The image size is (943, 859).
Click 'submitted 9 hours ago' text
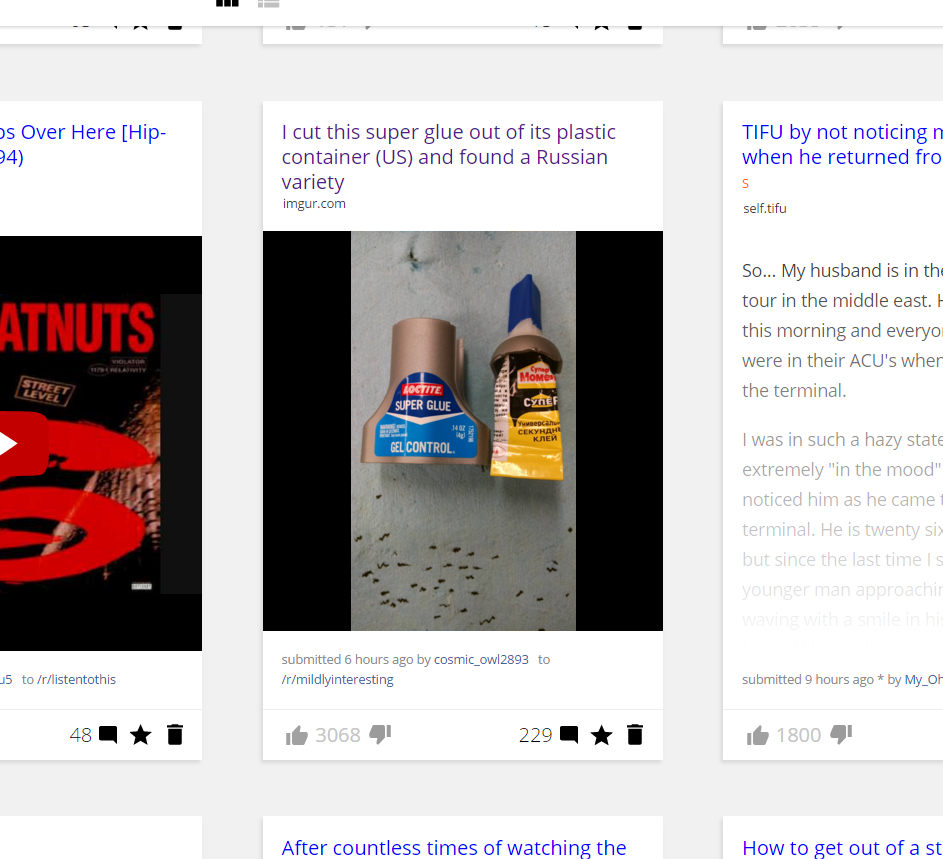point(808,679)
